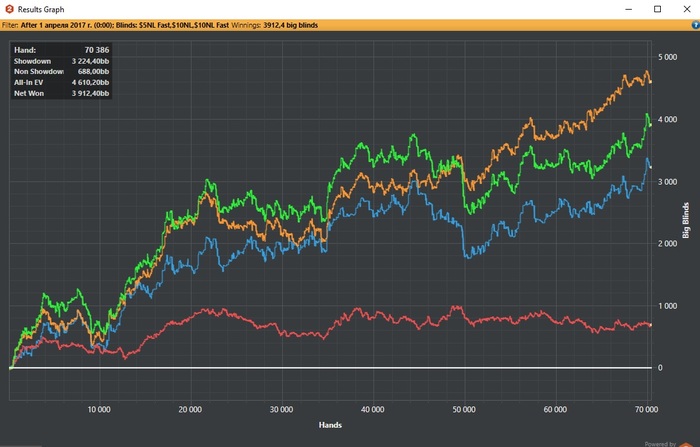This screenshot has width=700, height=447.
Task: Click the blue Showdown line endpoint
Action: [x=651, y=167]
